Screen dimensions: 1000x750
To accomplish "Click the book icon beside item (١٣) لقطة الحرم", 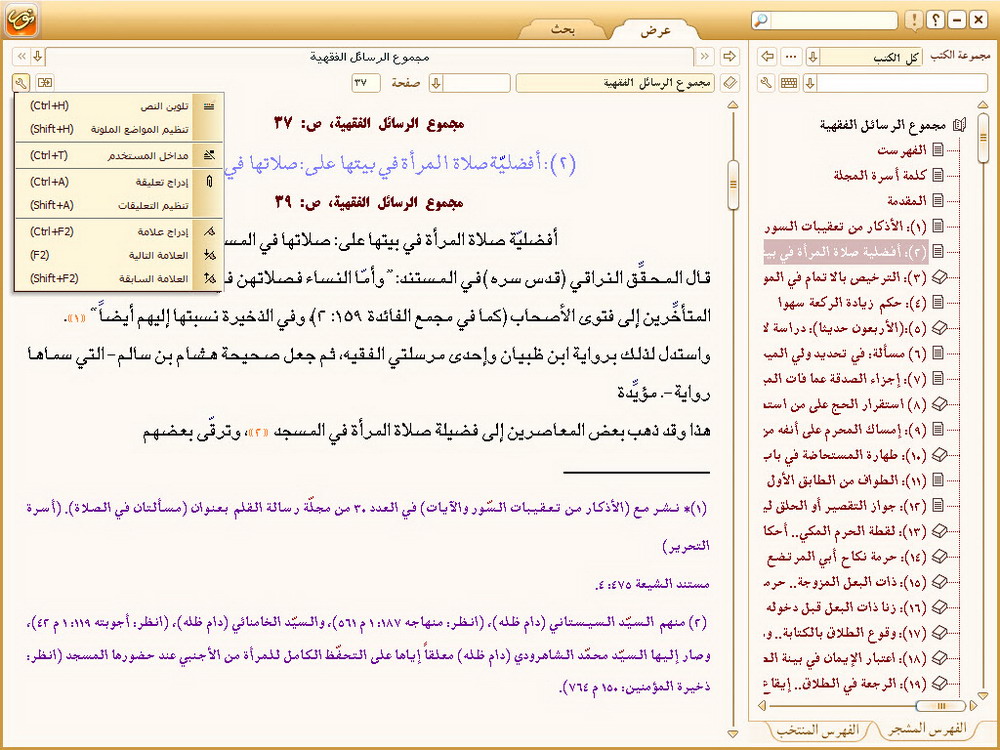I will (x=939, y=531).
